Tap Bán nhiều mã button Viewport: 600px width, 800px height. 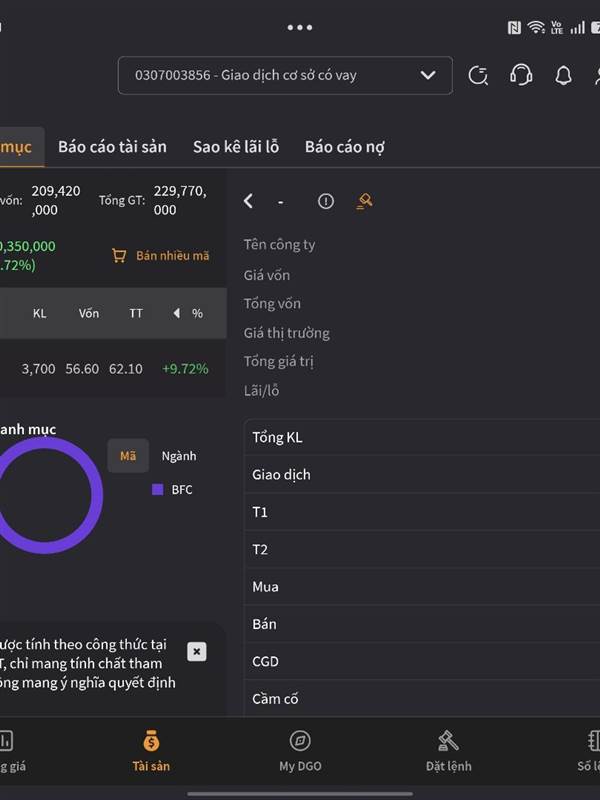(161, 255)
